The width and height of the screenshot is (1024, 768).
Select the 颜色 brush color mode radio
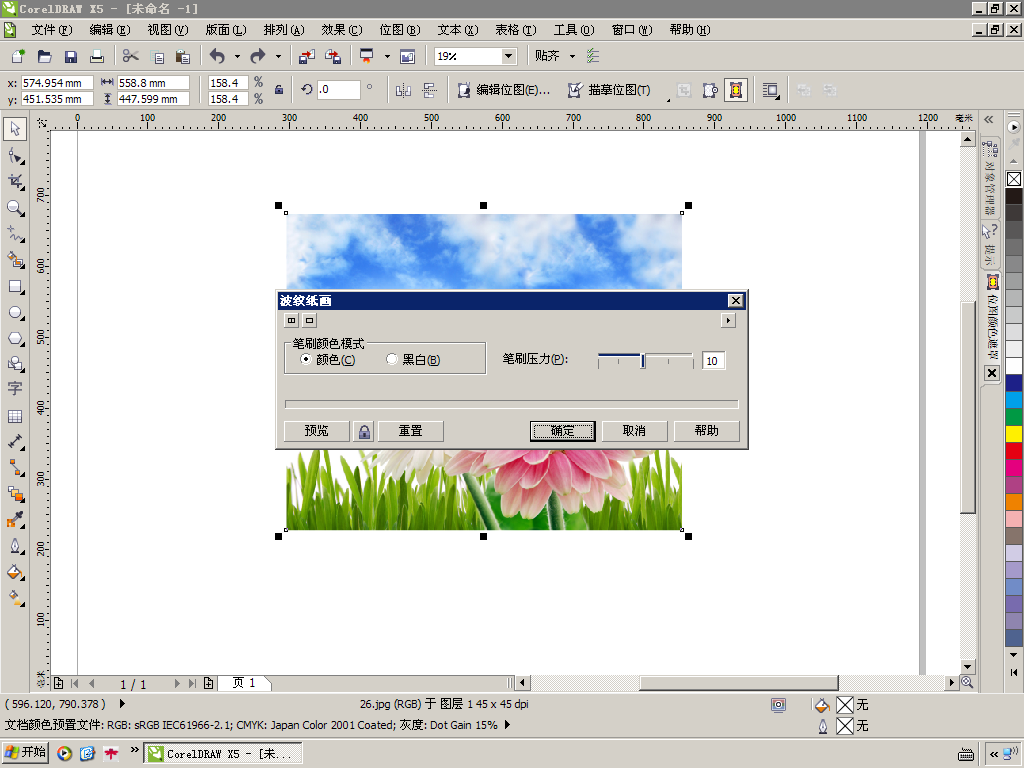[x=305, y=359]
